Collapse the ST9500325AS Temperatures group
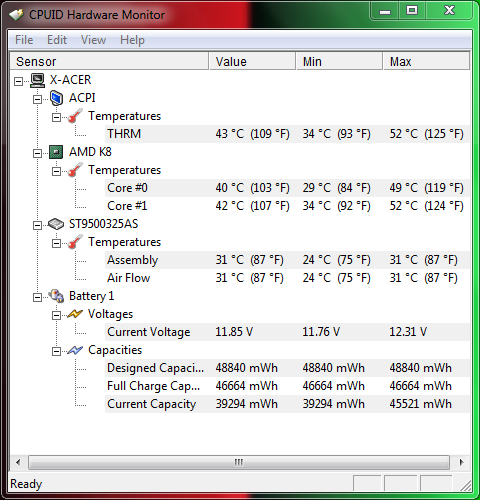This screenshot has width=480, height=500. tap(56, 243)
